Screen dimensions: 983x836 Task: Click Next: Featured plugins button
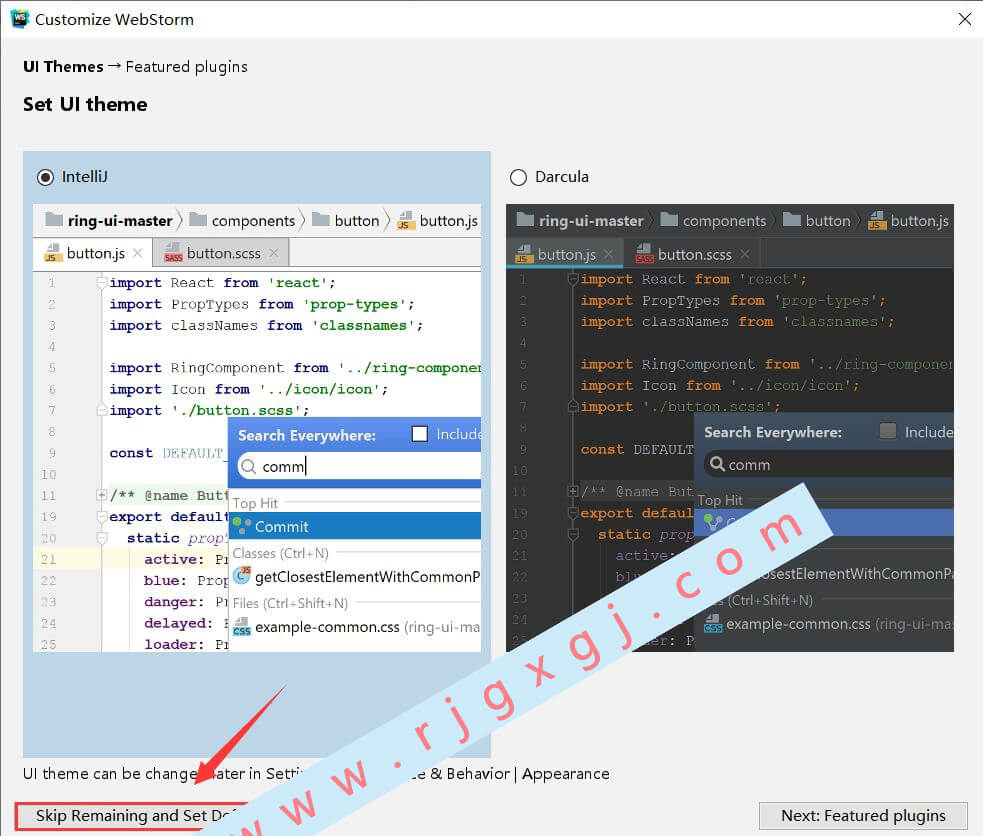click(863, 815)
